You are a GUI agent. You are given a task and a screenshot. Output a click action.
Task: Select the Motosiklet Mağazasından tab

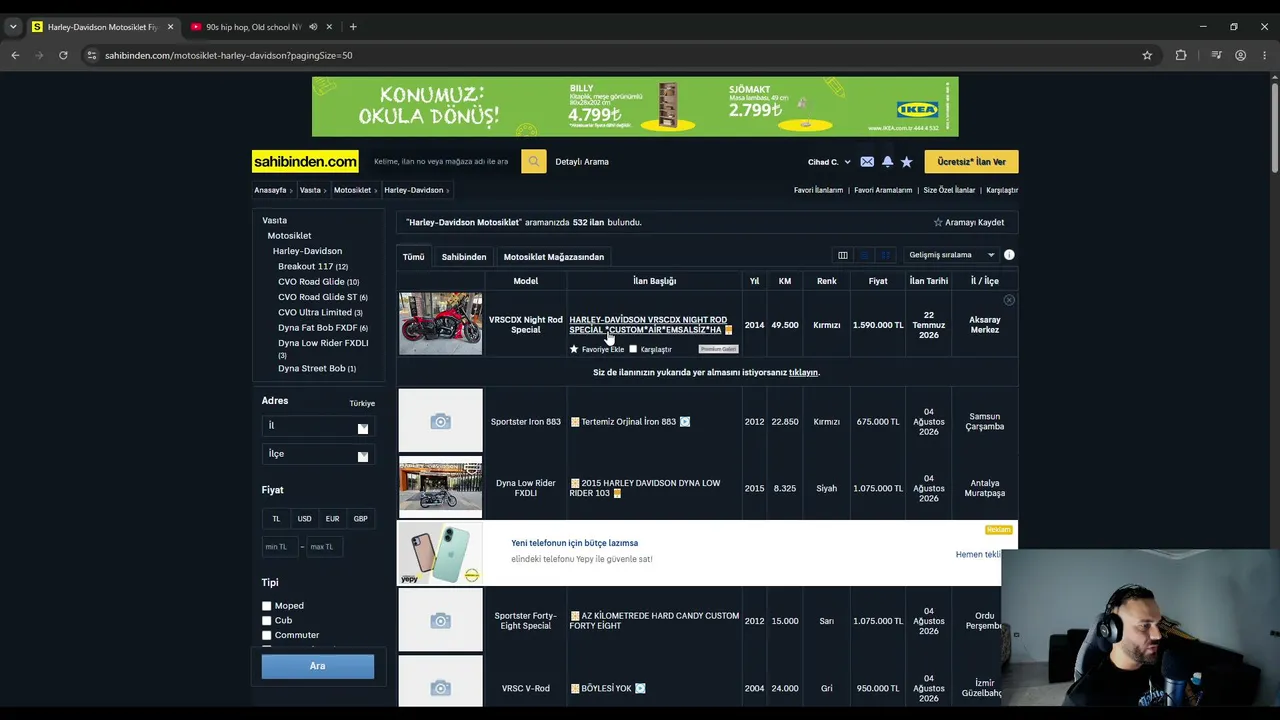coord(554,257)
